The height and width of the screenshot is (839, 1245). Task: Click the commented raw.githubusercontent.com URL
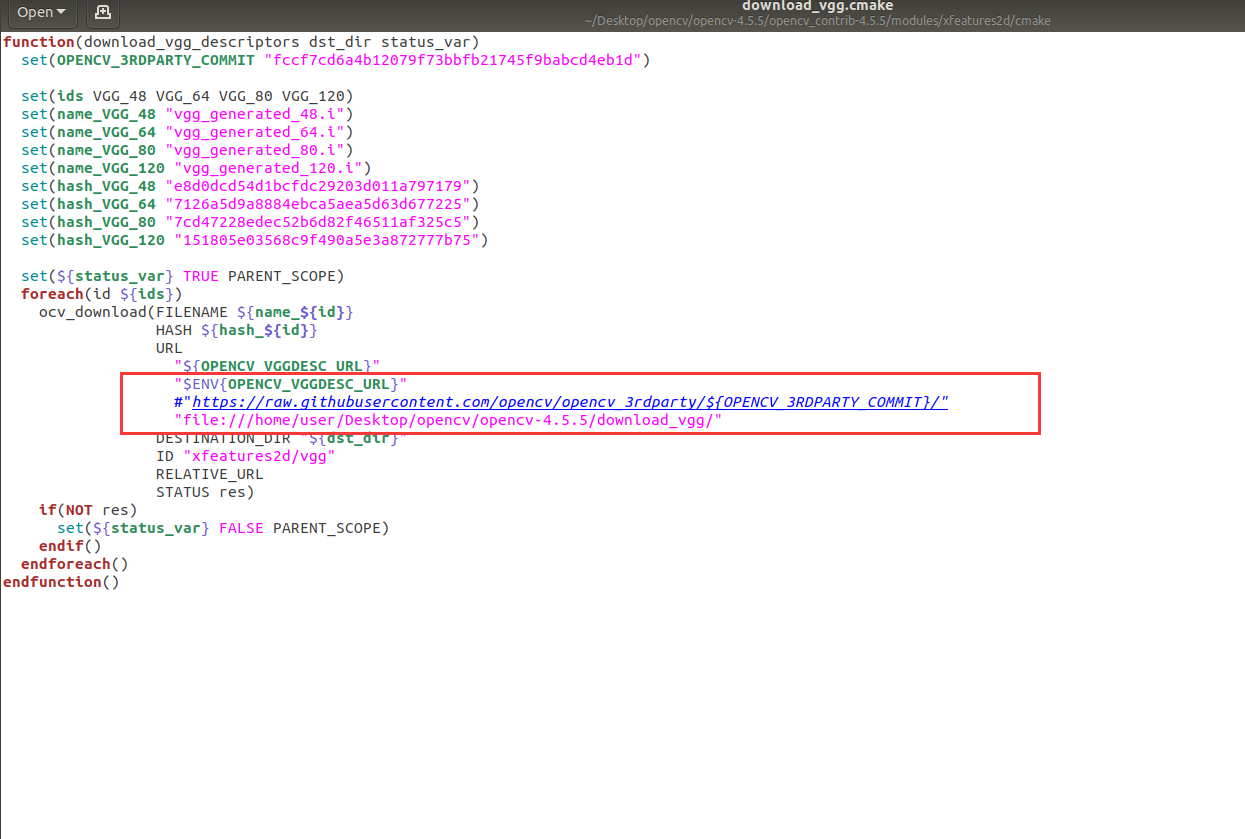click(x=561, y=402)
